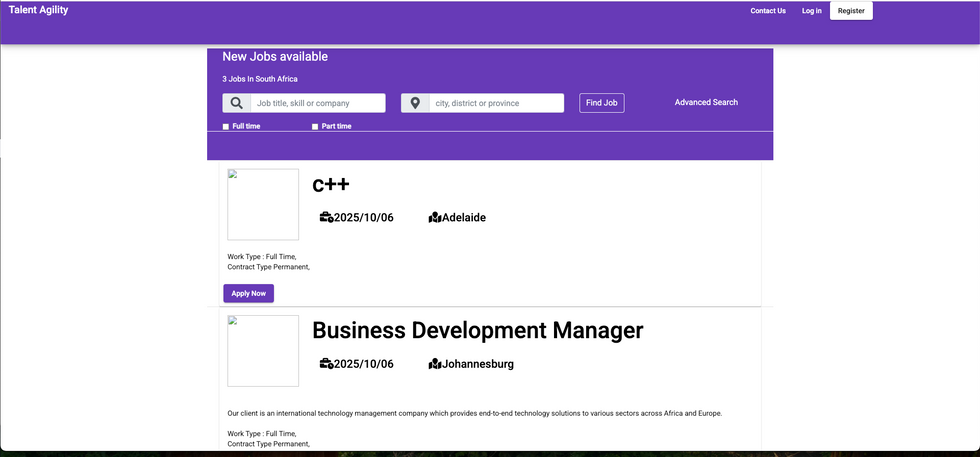Click map marker icon beside Adelaide
The image size is (980, 457).
(x=435, y=218)
